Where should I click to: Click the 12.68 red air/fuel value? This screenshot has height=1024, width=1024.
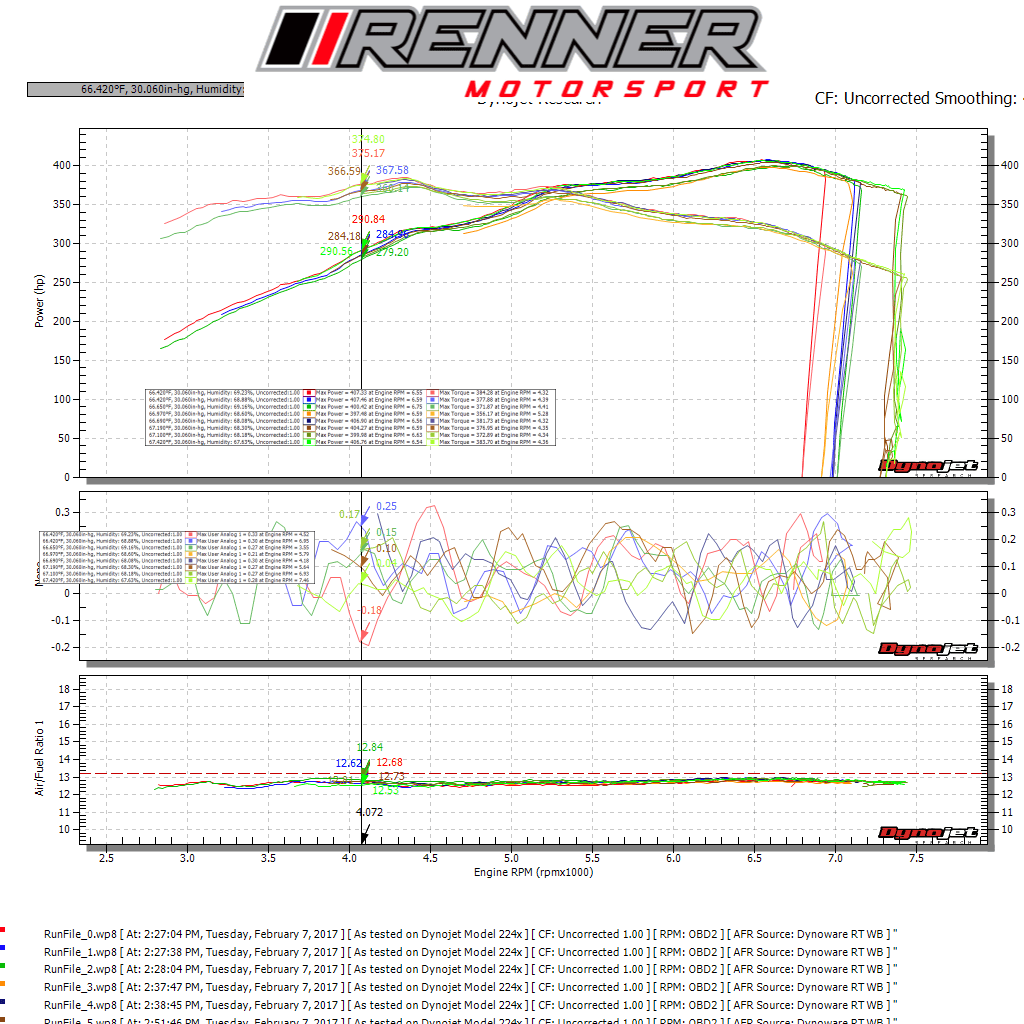pos(389,762)
